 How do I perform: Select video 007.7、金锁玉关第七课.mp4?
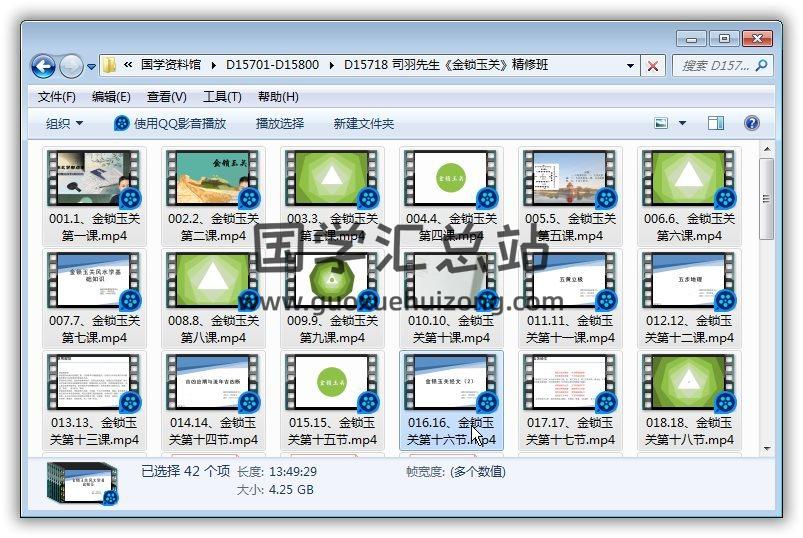coord(94,298)
